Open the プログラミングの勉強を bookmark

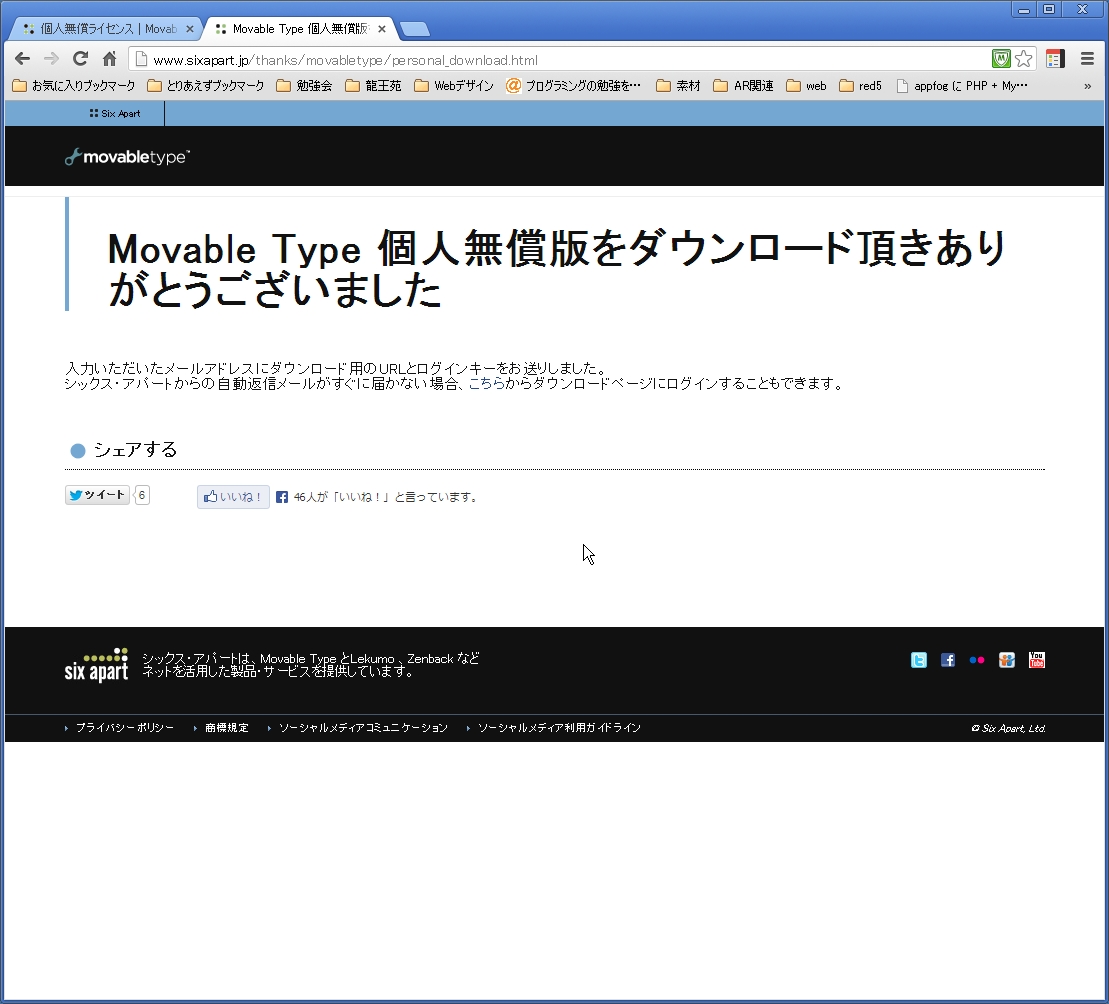tap(574, 86)
